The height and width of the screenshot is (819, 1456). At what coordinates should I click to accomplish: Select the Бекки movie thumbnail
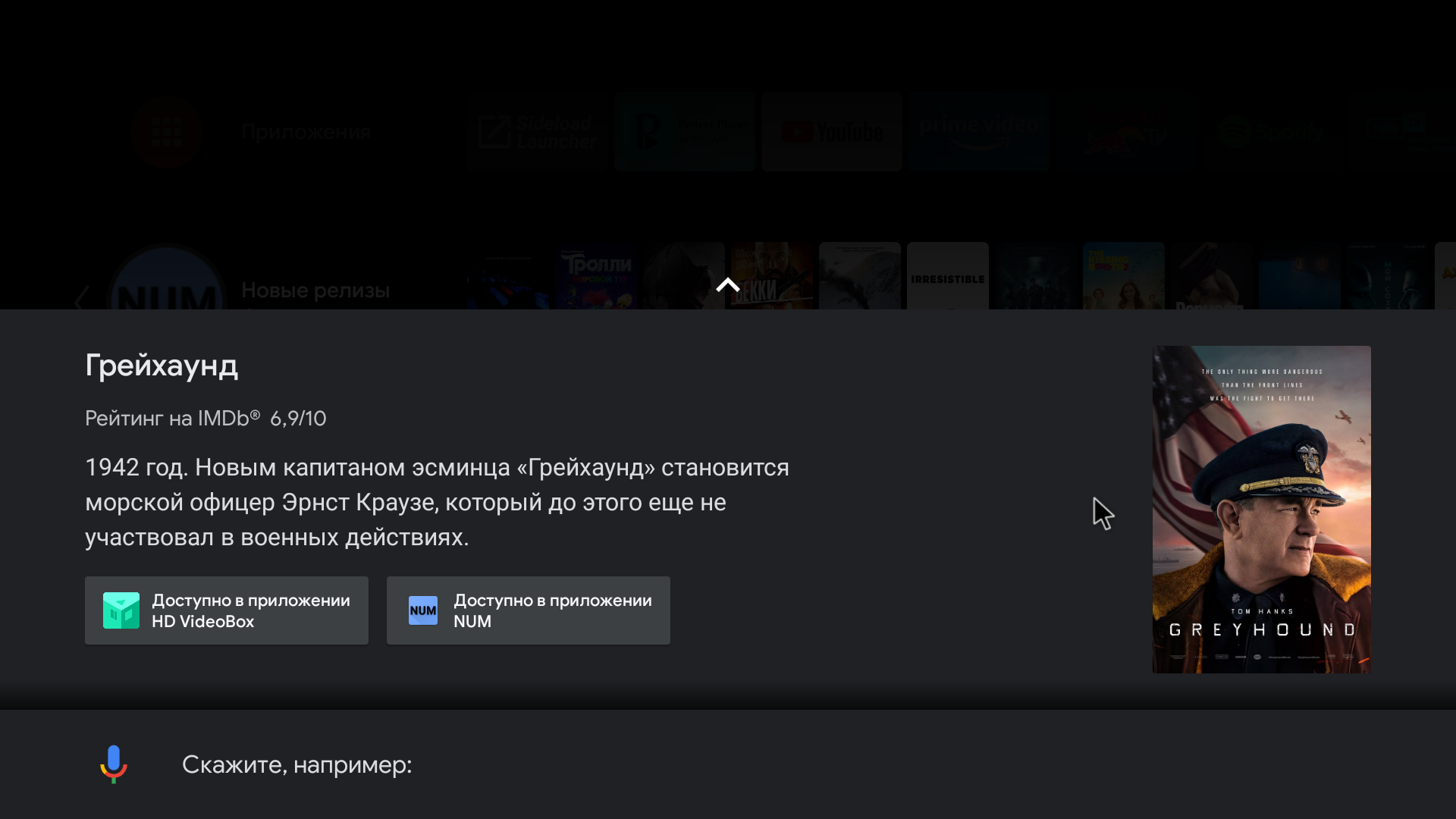coord(771,276)
